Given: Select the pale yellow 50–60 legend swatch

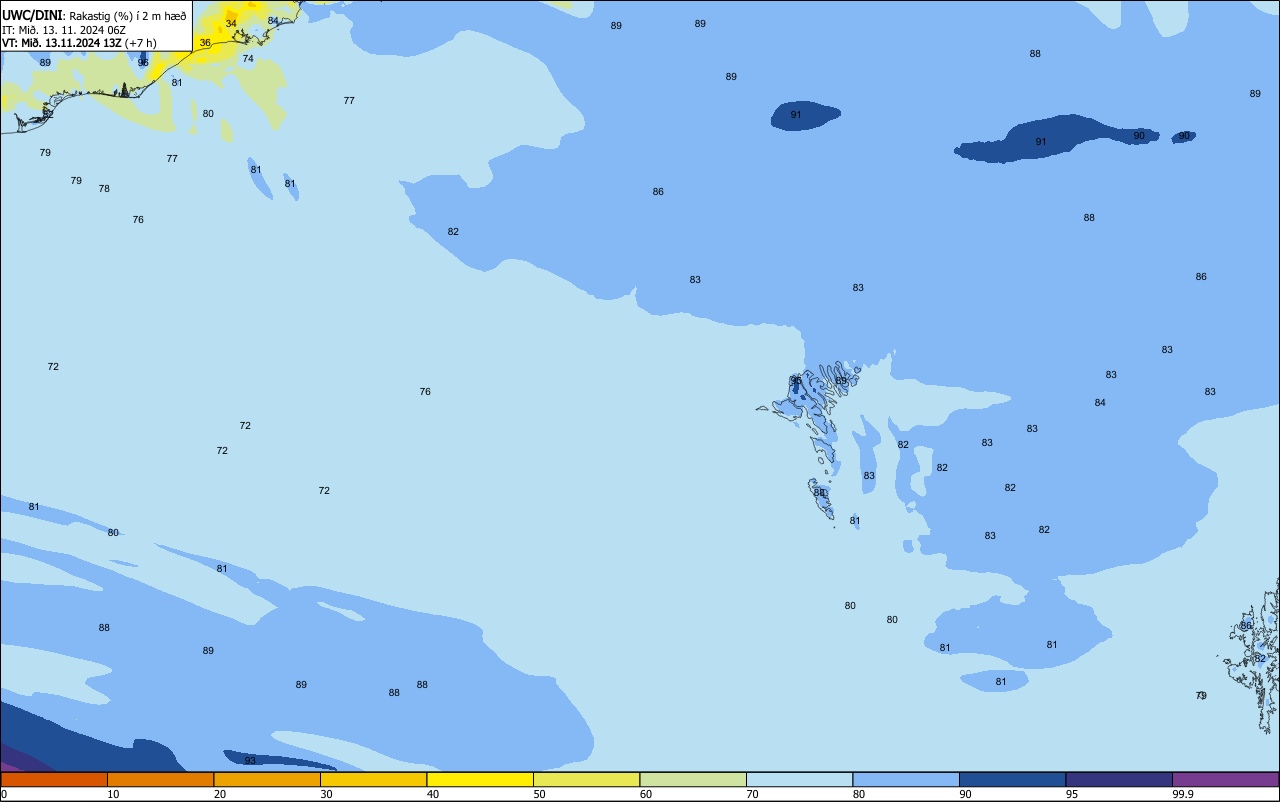Looking at the screenshot, I should 586,779.
